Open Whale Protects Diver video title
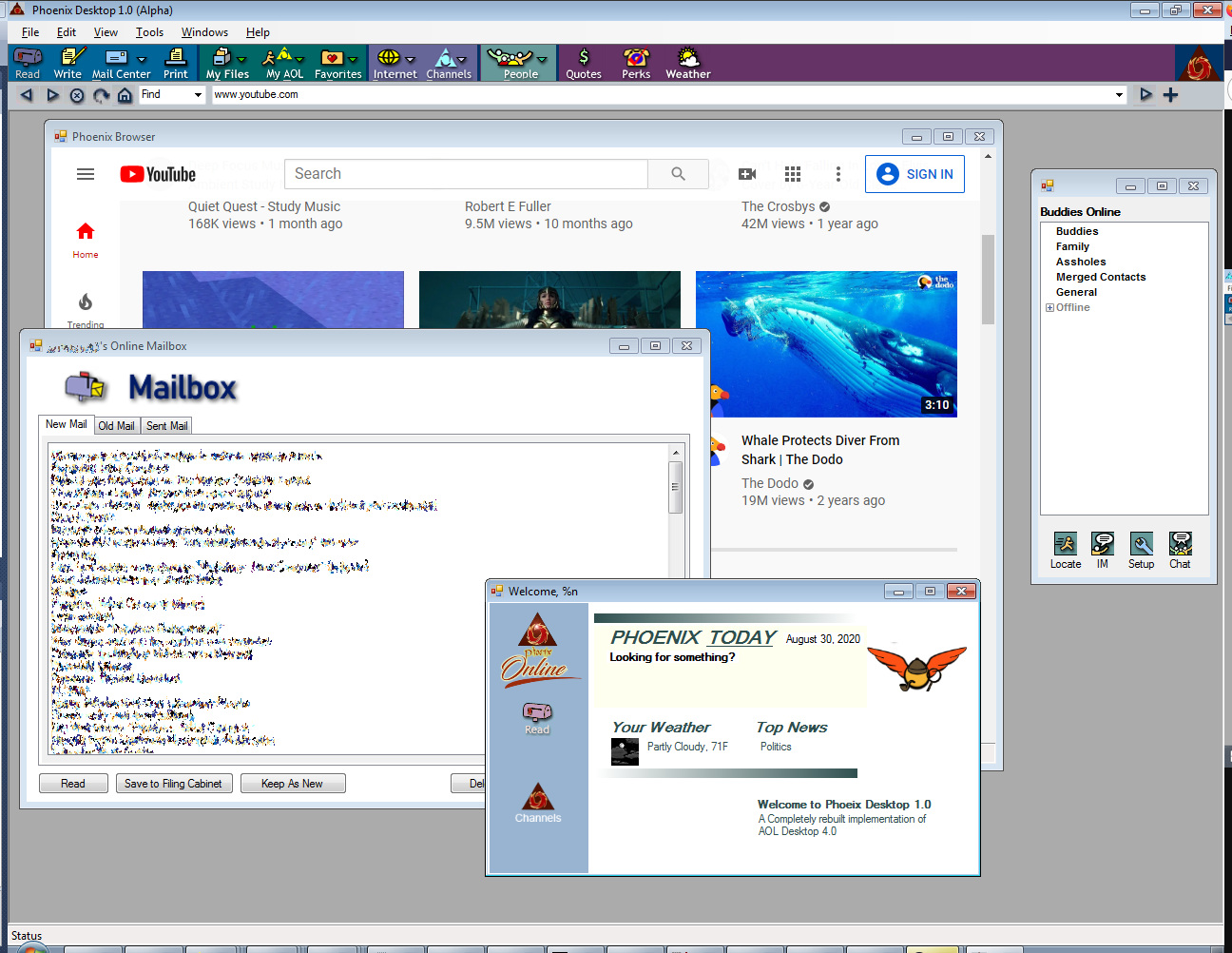This screenshot has width=1232, height=953. [x=820, y=450]
